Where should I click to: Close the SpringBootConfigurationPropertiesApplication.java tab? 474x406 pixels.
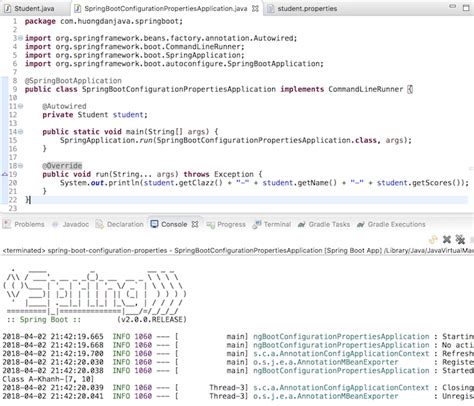coord(255,9)
